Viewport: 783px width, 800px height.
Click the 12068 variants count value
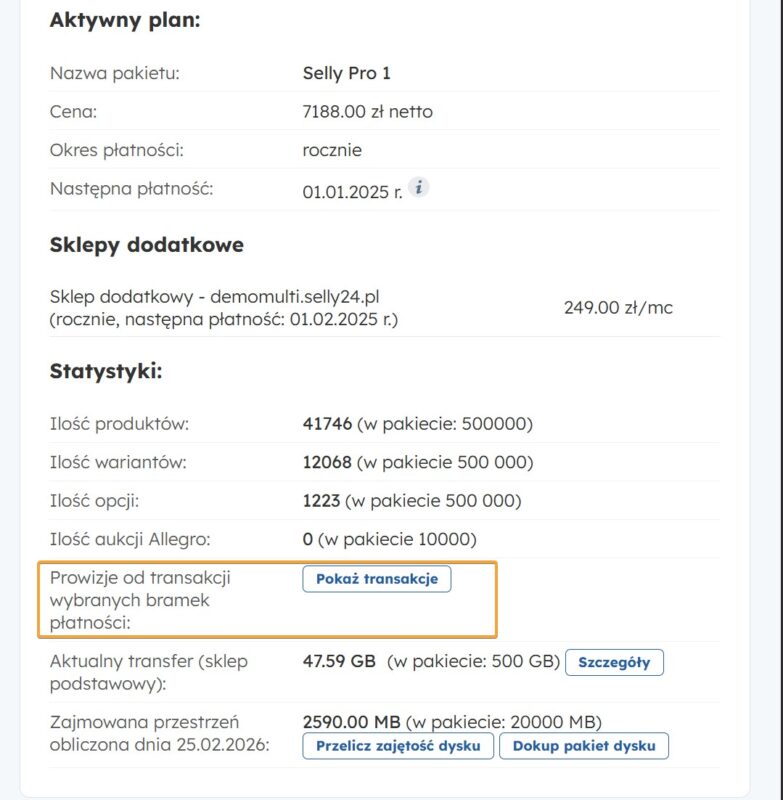[327, 462]
